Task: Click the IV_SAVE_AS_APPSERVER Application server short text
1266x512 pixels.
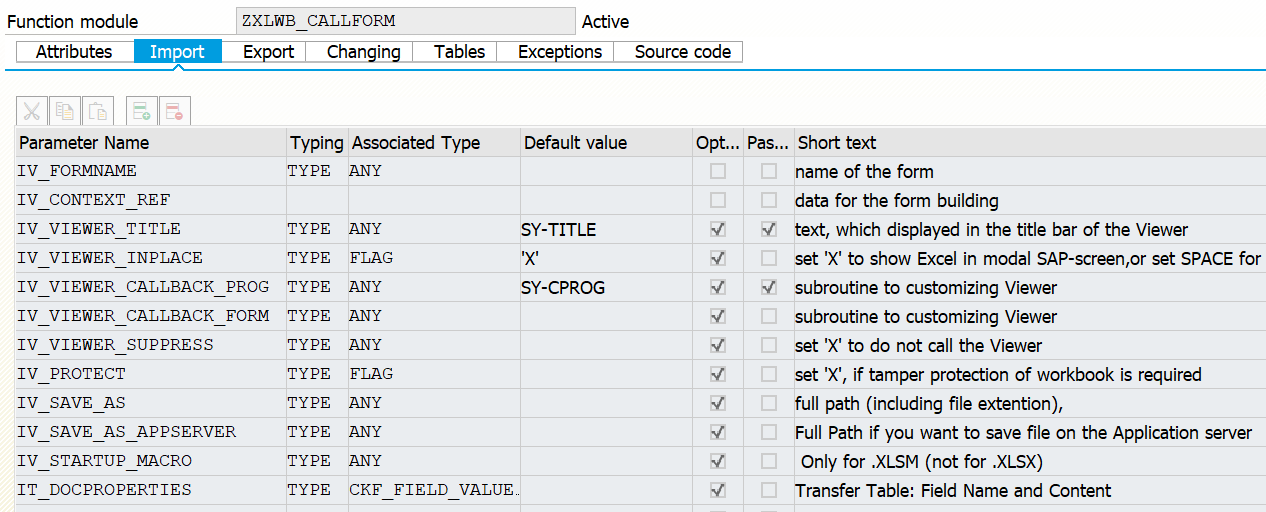Action: 1023,432
